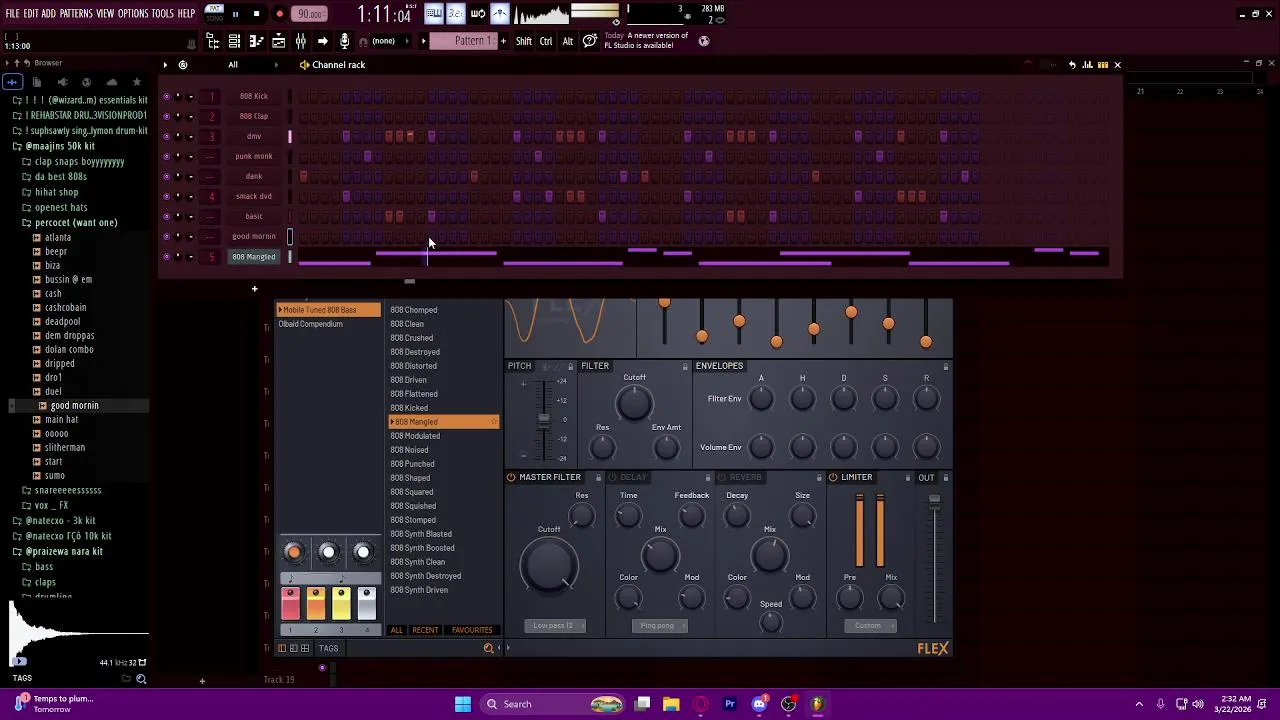This screenshot has width=1280, height=720.
Task: Open the da best 808s folder
Action: click(x=60, y=177)
